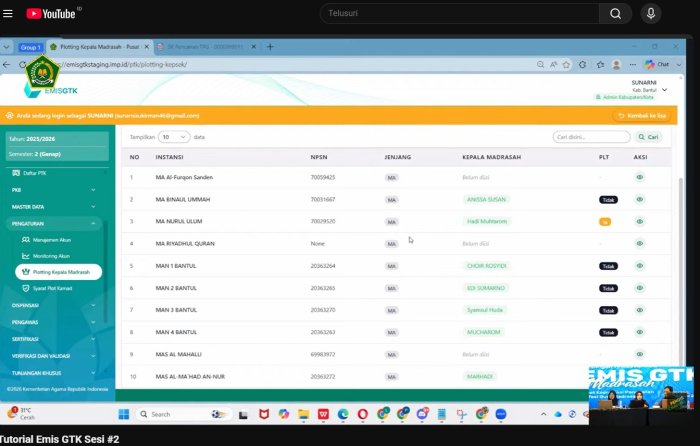Expand the SERTIFIKASI sidebar section
The image size is (700, 446).
(54, 339)
